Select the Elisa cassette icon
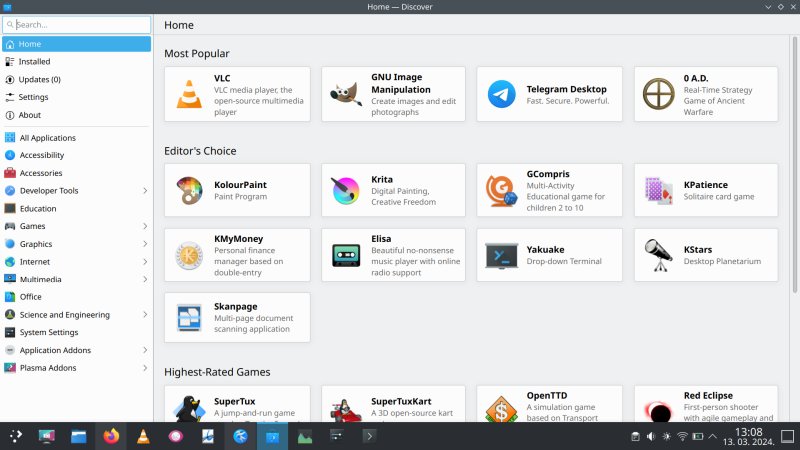Image resolution: width=800 pixels, height=450 pixels. click(345, 255)
